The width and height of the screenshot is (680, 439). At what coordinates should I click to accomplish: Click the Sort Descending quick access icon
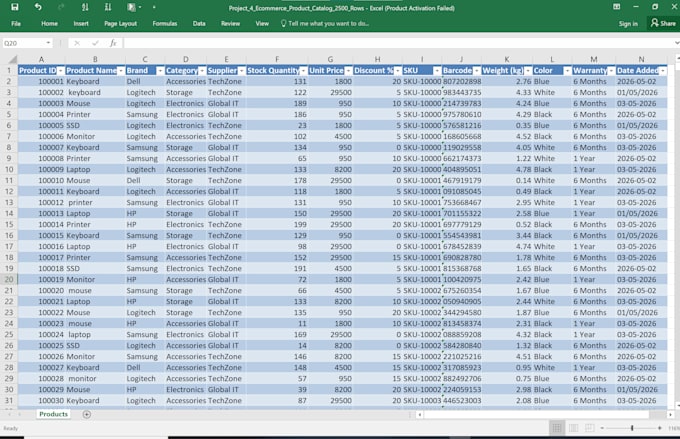pos(108,7)
